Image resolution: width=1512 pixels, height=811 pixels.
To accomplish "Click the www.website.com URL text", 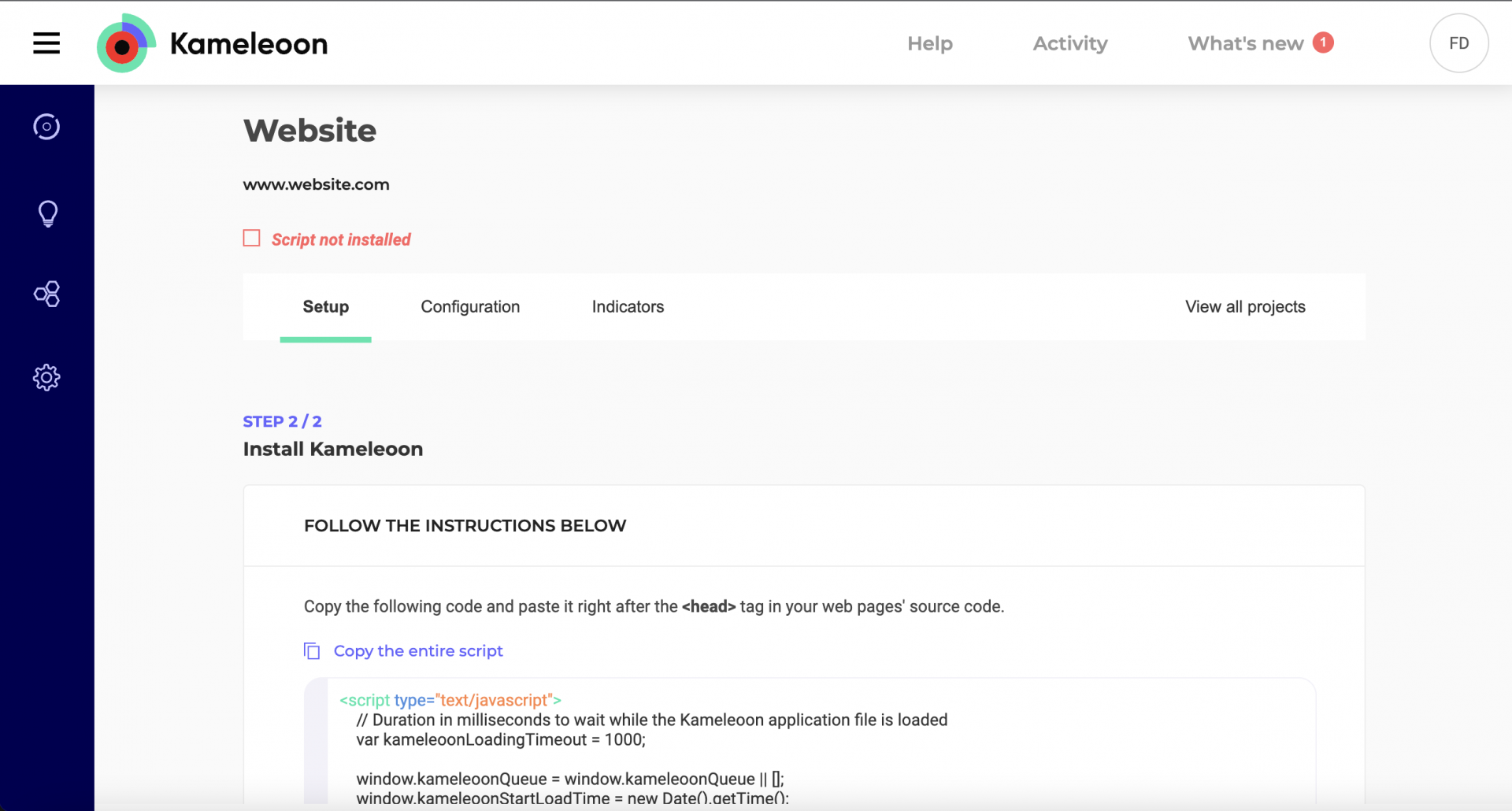I will (x=316, y=184).
